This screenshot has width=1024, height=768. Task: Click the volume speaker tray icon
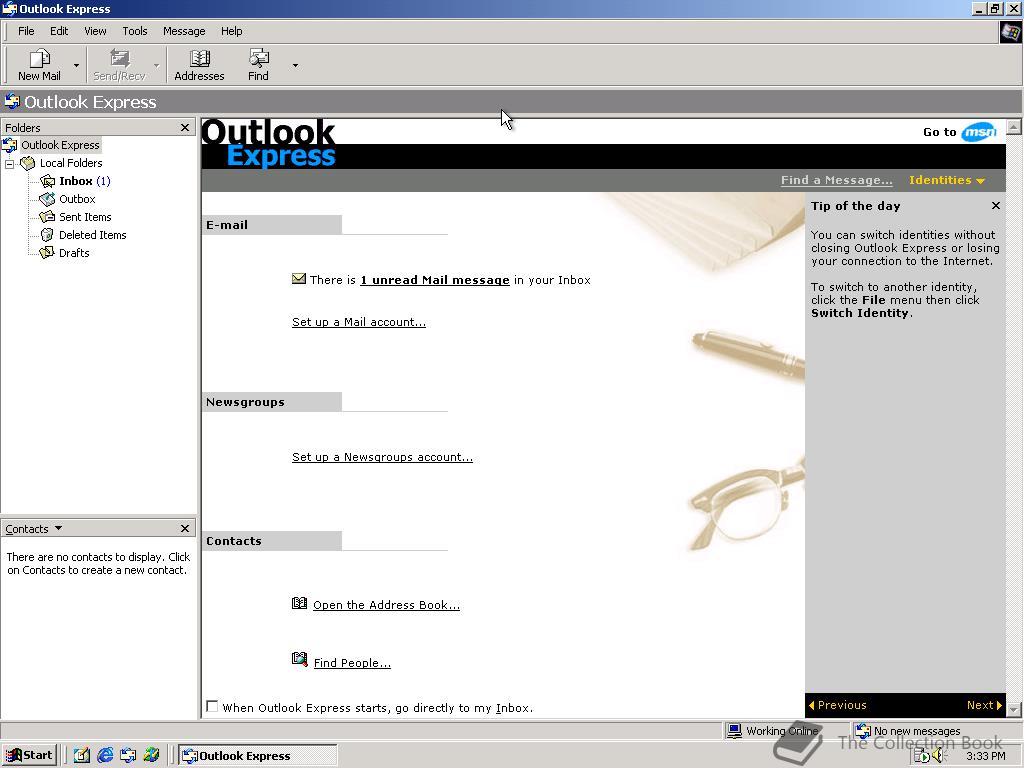938,756
